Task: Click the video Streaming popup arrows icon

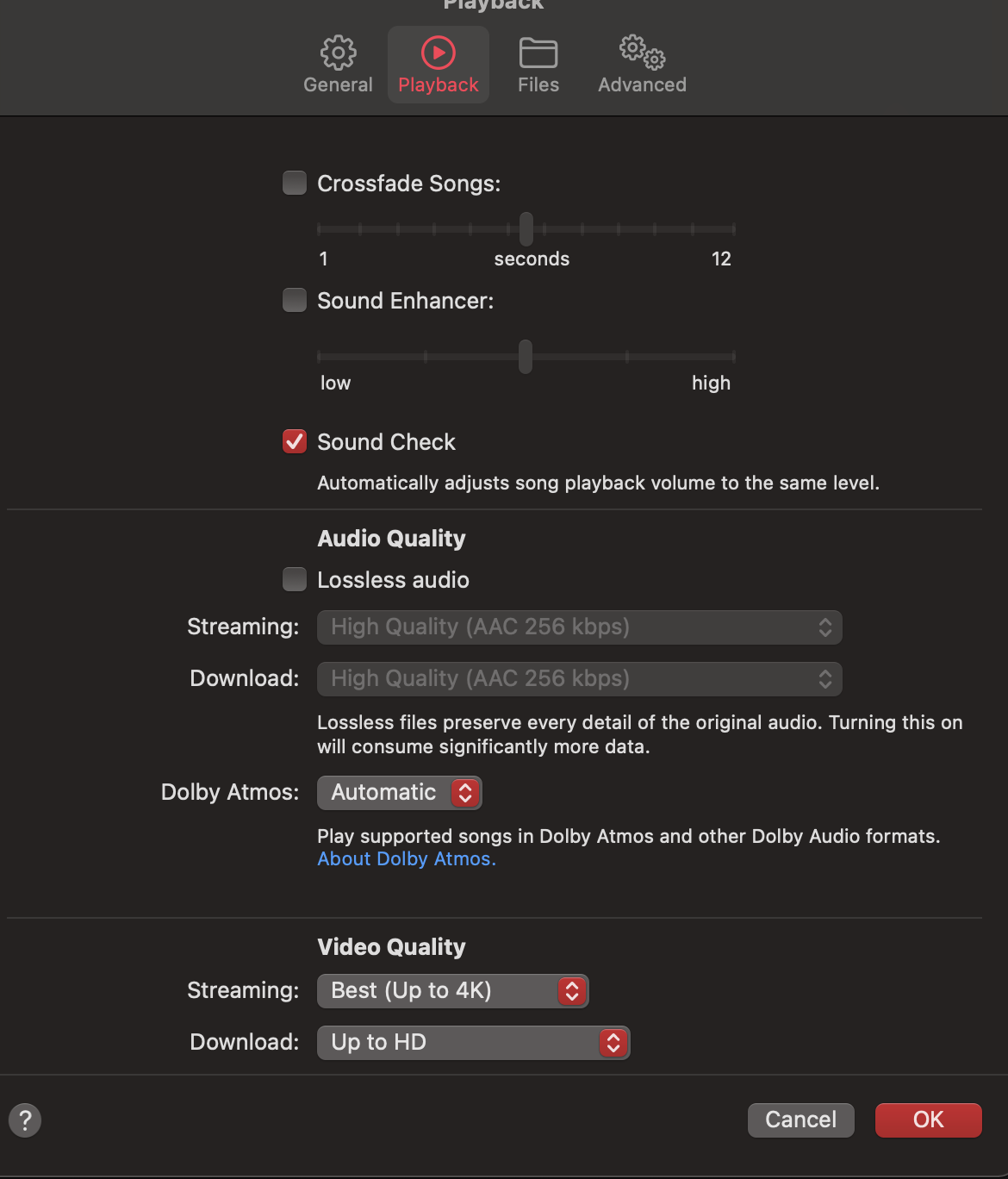Action: coord(572,991)
